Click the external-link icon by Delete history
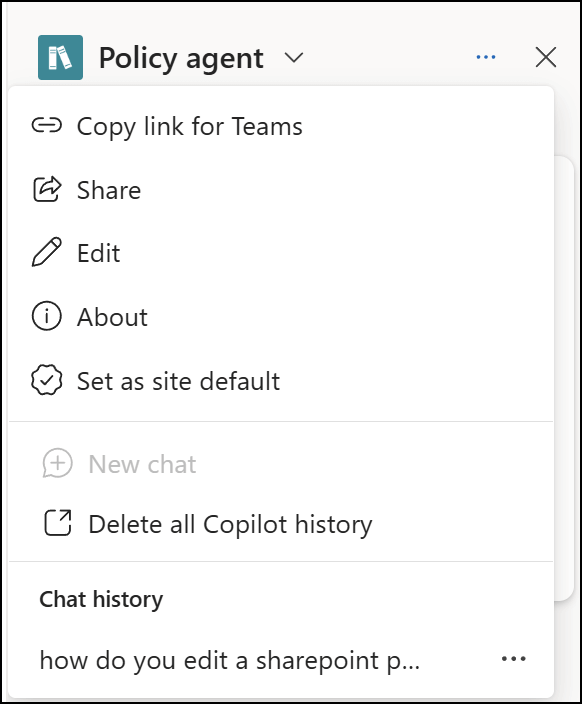The image size is (582, 704). coord(58,523)
